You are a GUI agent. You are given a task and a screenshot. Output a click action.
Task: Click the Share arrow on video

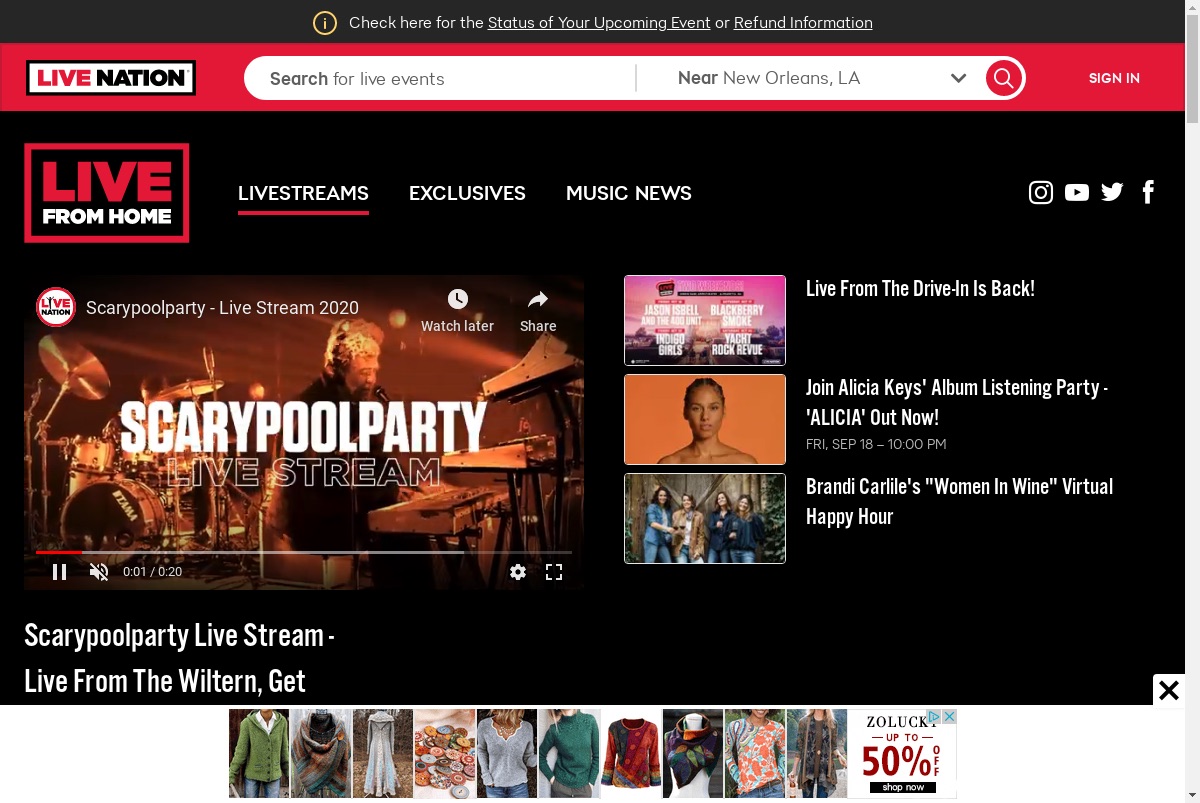[538, 299]
